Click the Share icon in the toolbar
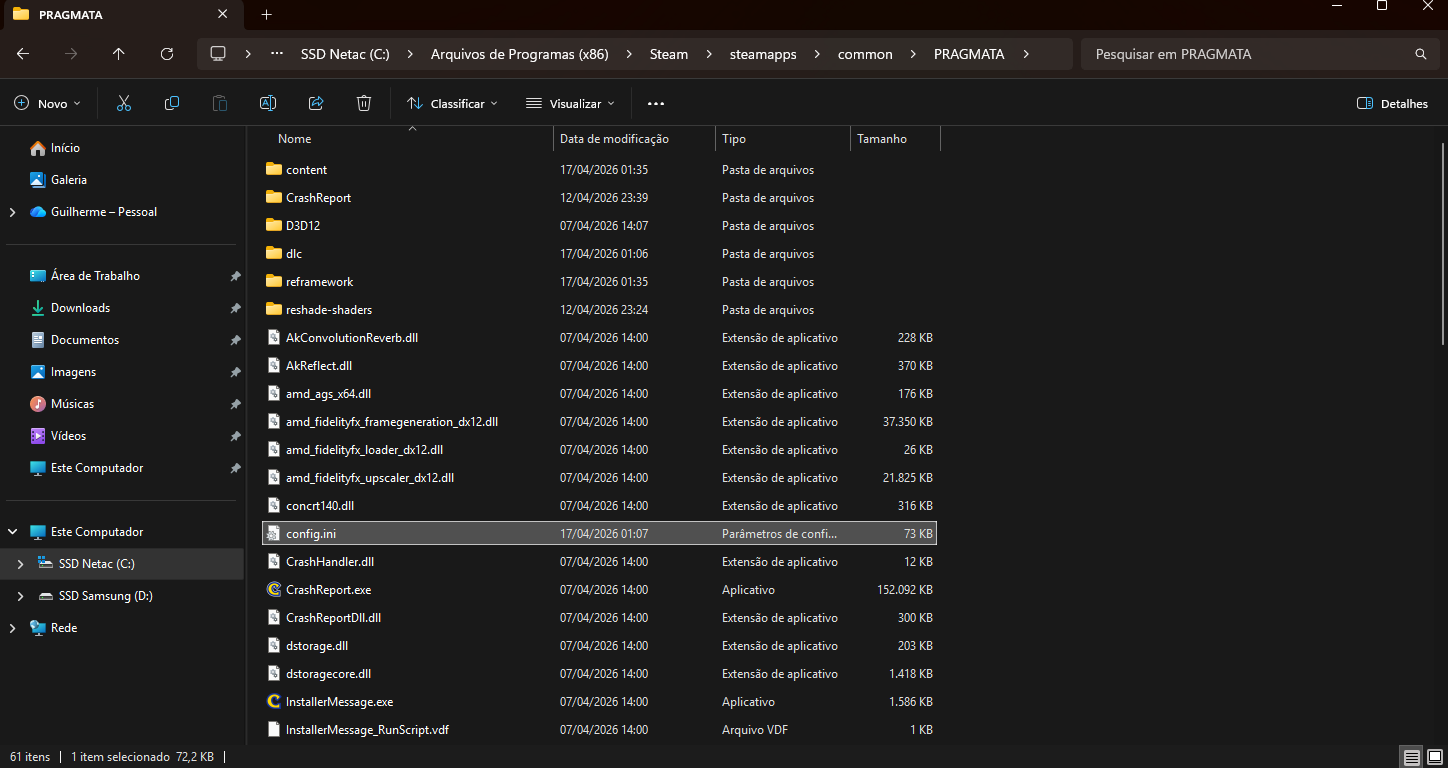The width and height of the screenshot is (1448, 768). tap(315, 103)
